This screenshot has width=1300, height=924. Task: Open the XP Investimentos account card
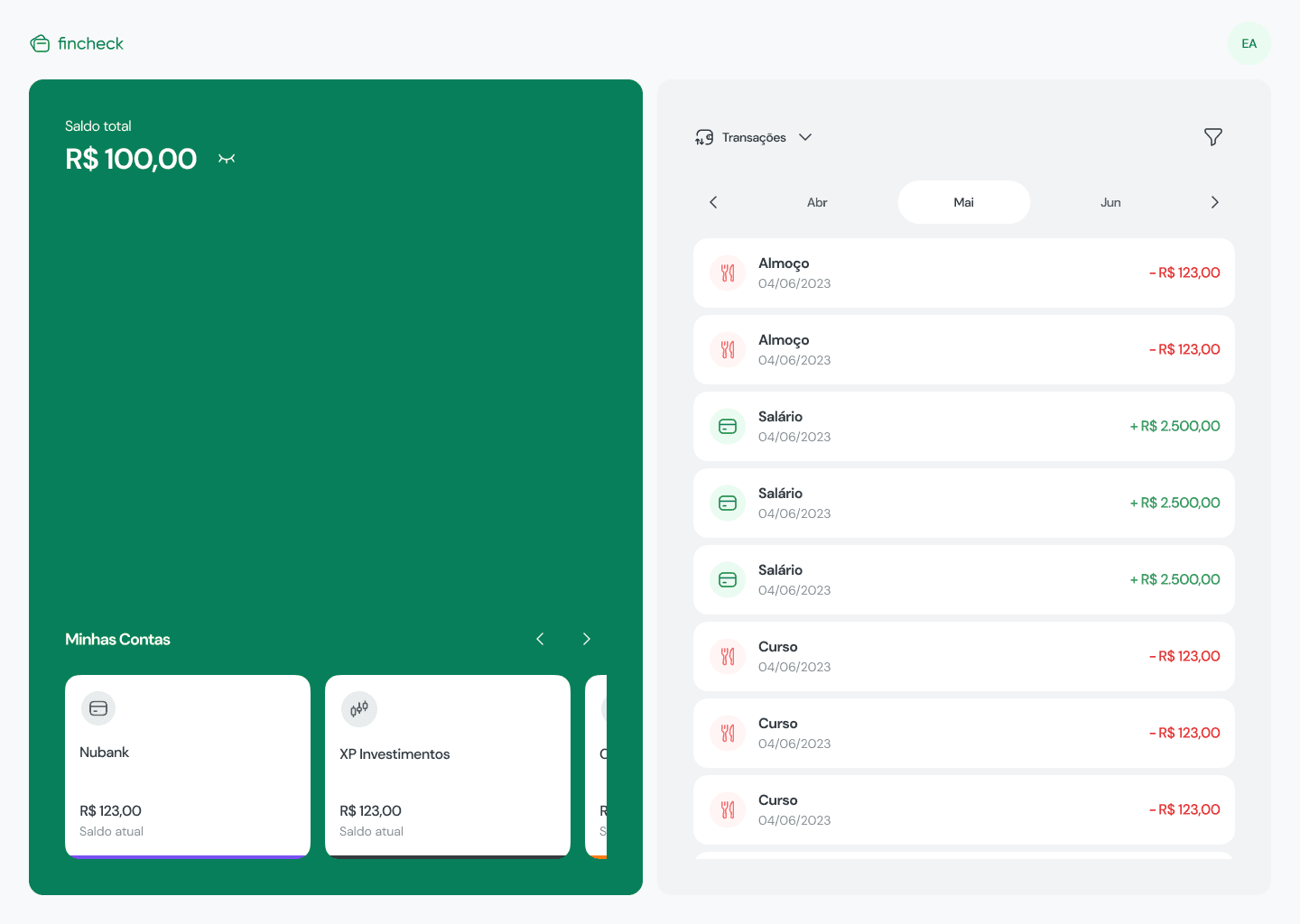click(448, 765)
